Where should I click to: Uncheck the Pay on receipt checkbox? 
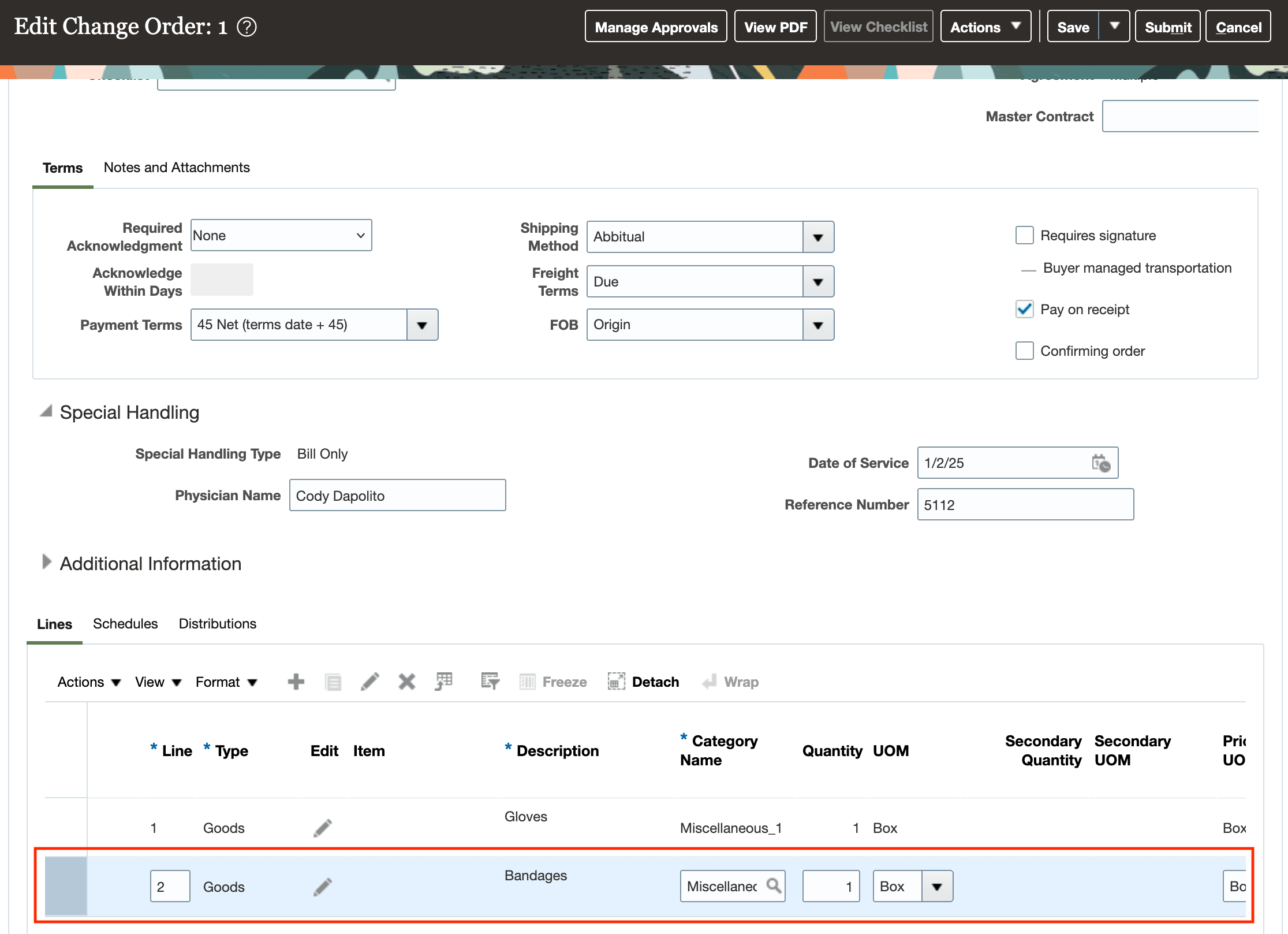pyautogui.click(x=1024, y=310)
